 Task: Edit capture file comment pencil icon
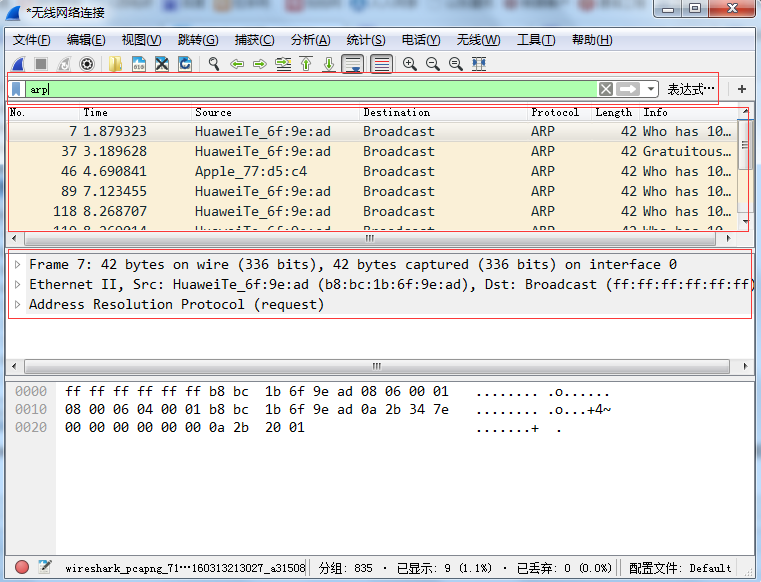pos(45,566)
